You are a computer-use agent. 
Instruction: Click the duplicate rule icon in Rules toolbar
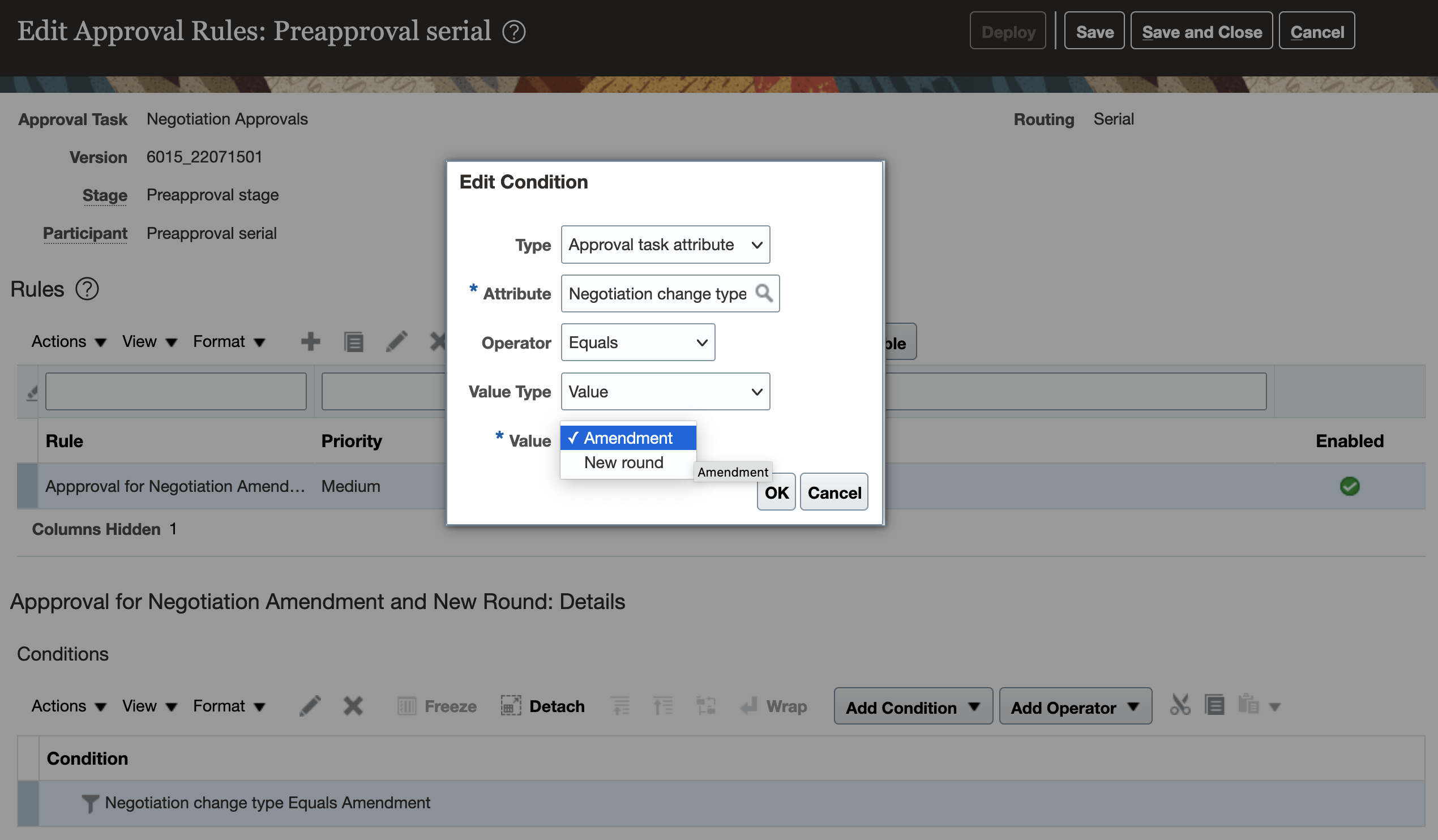pos(353,342)
